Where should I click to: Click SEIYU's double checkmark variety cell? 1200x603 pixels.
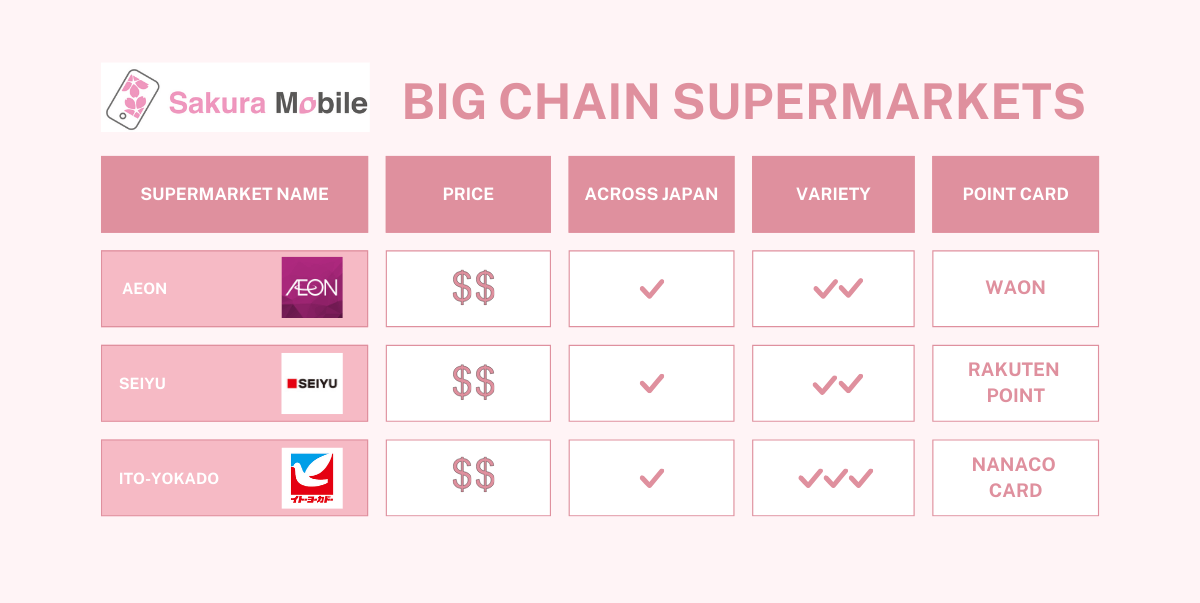838,384
